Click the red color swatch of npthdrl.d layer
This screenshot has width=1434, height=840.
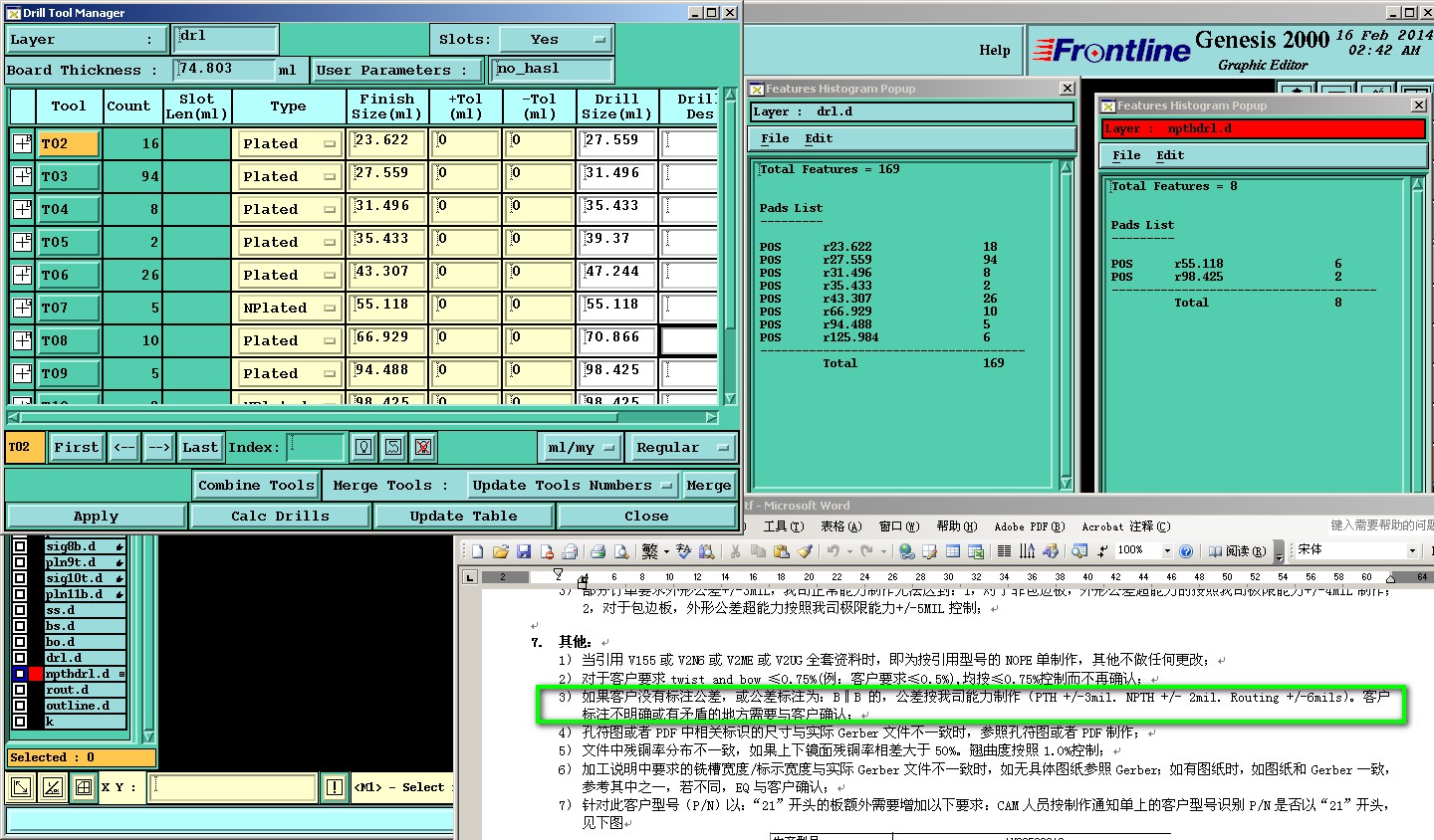click(36, 674)
